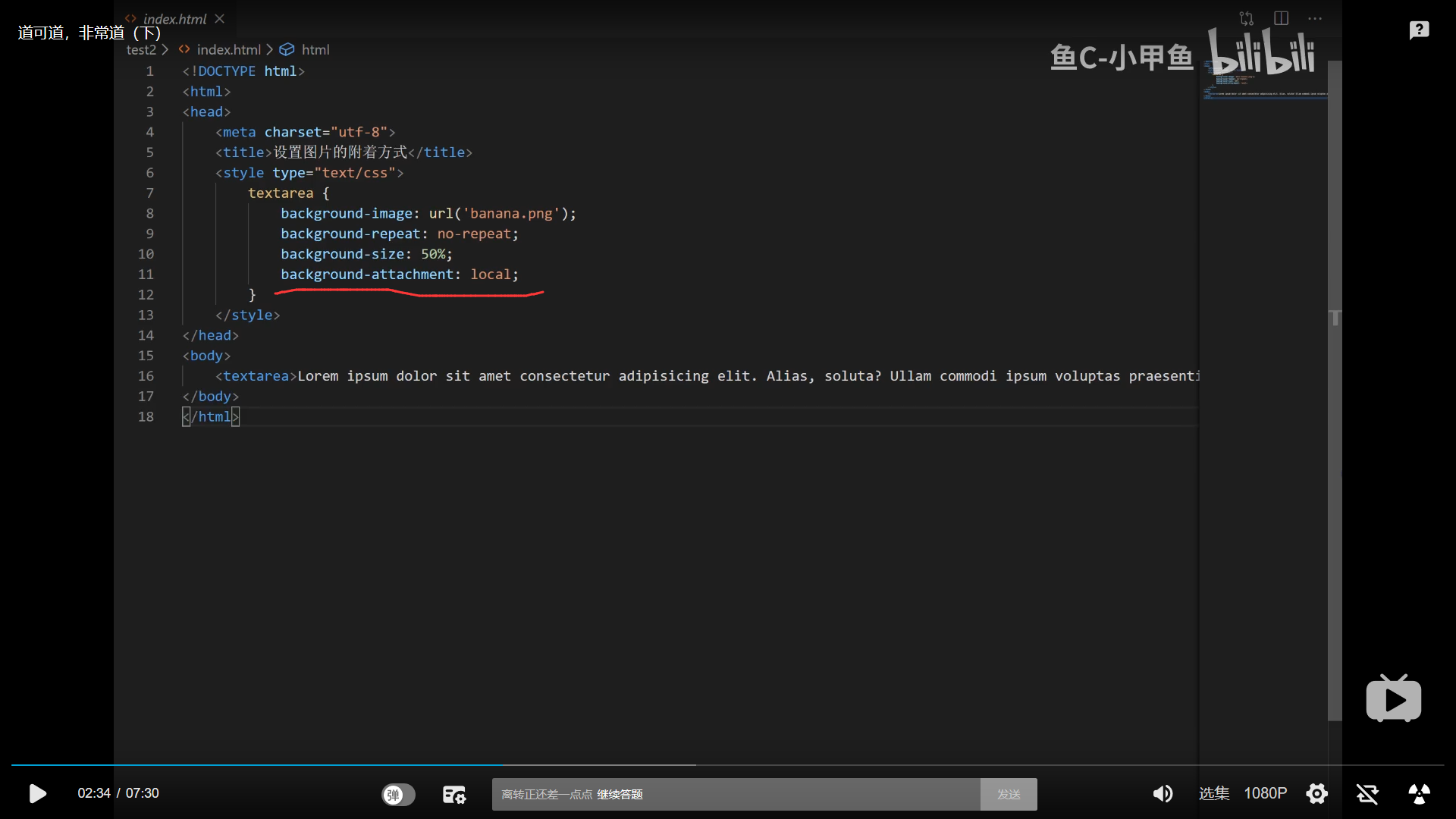
Task: Click the danmaku text input field
Action: [736, 794]
